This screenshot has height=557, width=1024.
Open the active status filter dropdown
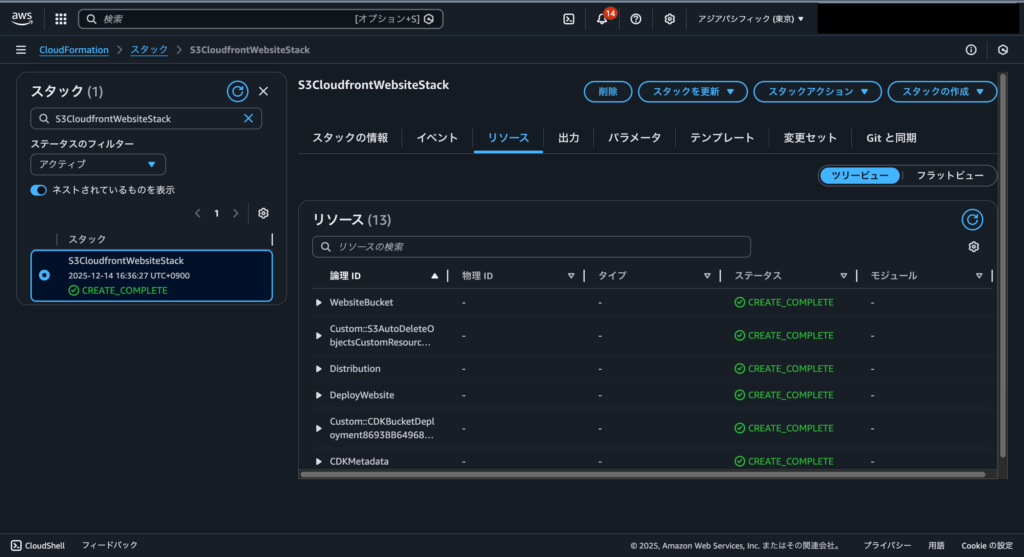(98, 164)
